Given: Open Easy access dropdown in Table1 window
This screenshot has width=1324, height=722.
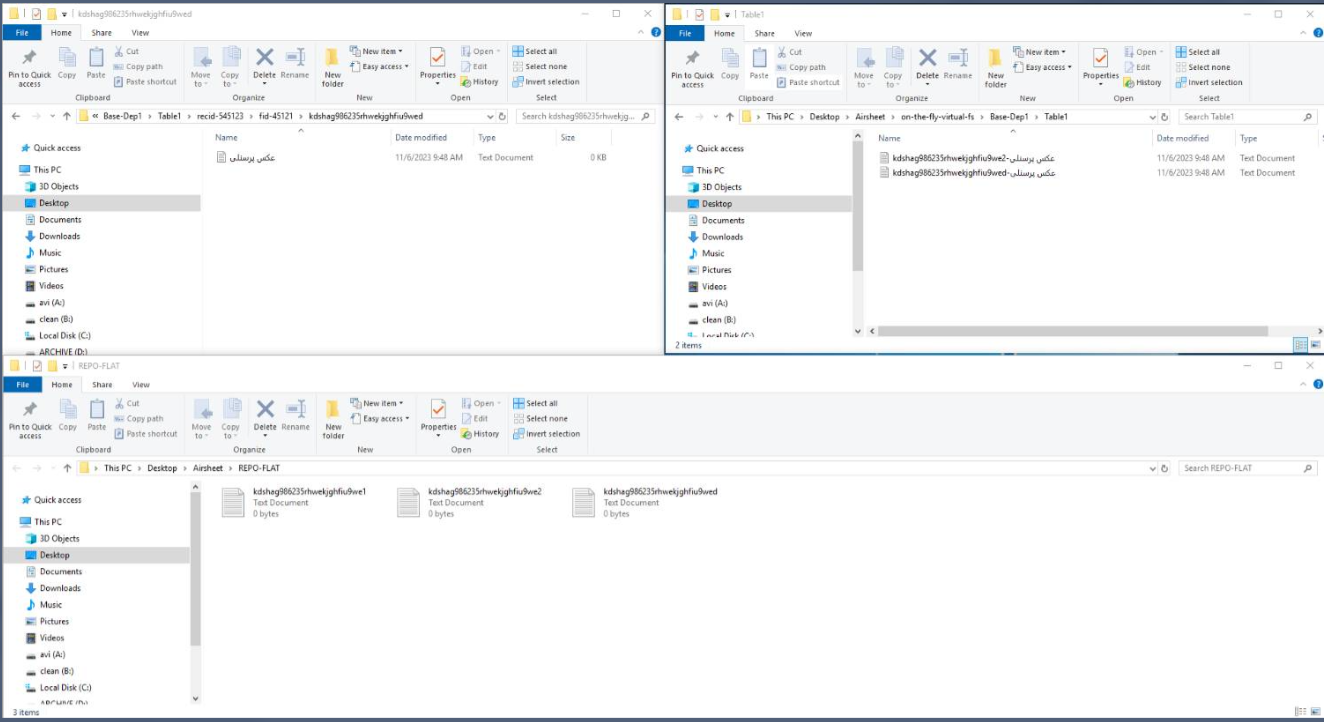Looking at the screenshot, I should (1043, 67).
